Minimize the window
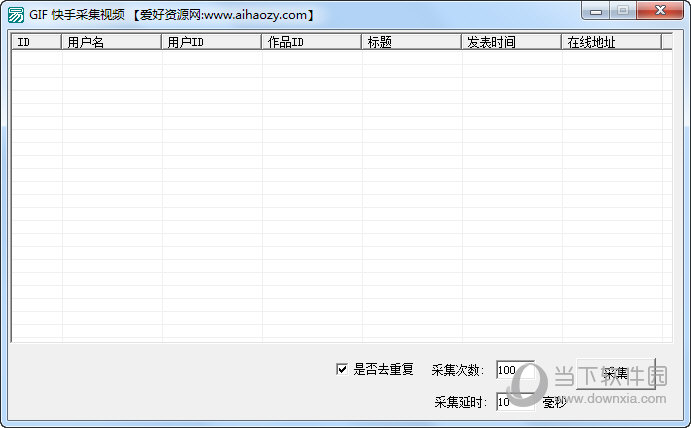The image size is (691, 428). (x=595, y=11)
